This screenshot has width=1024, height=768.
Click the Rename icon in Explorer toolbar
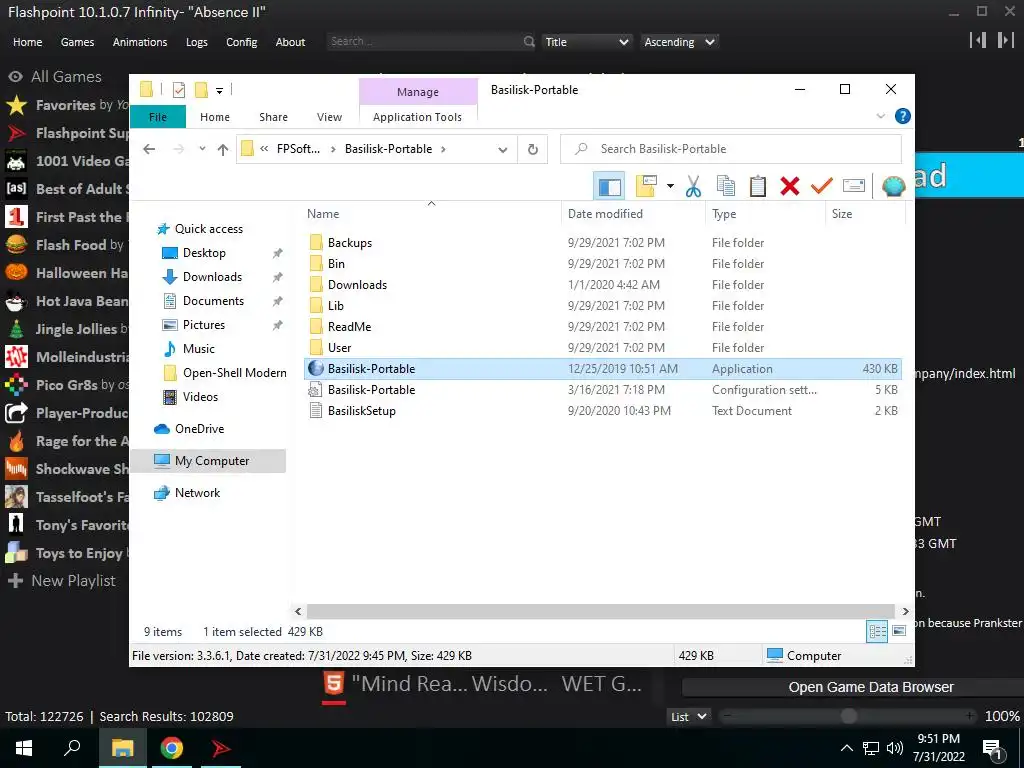point(854,186)
